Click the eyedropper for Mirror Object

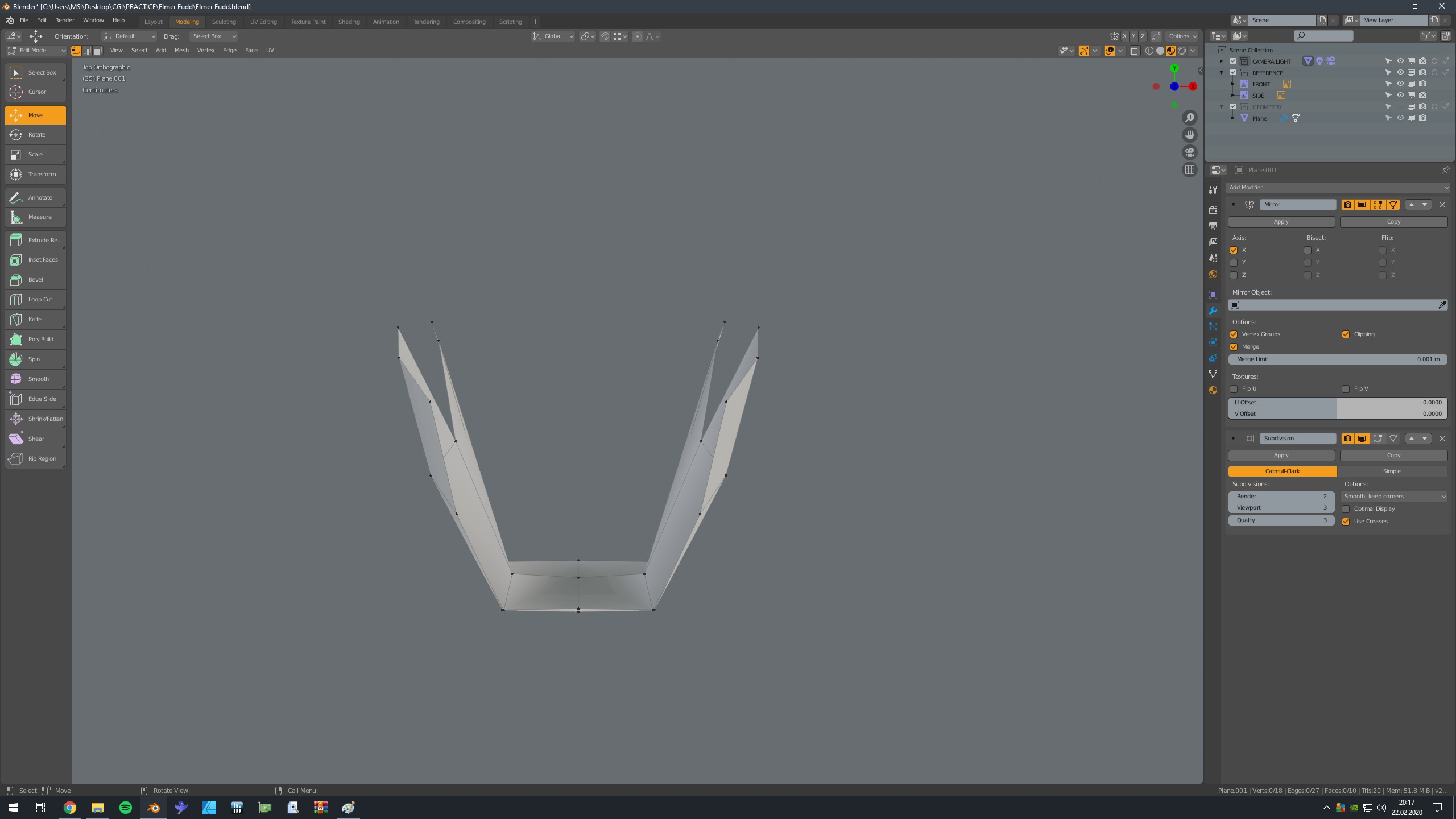pyautogui.click(x=1442, y=305)
